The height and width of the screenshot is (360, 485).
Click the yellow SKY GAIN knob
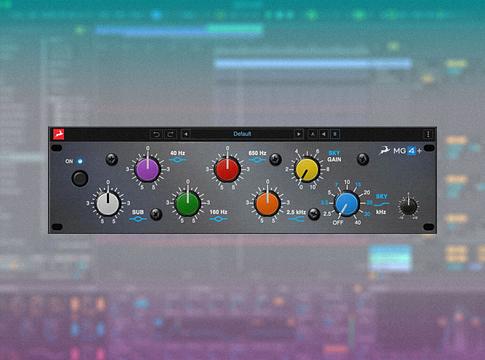(x=307, y=169)
